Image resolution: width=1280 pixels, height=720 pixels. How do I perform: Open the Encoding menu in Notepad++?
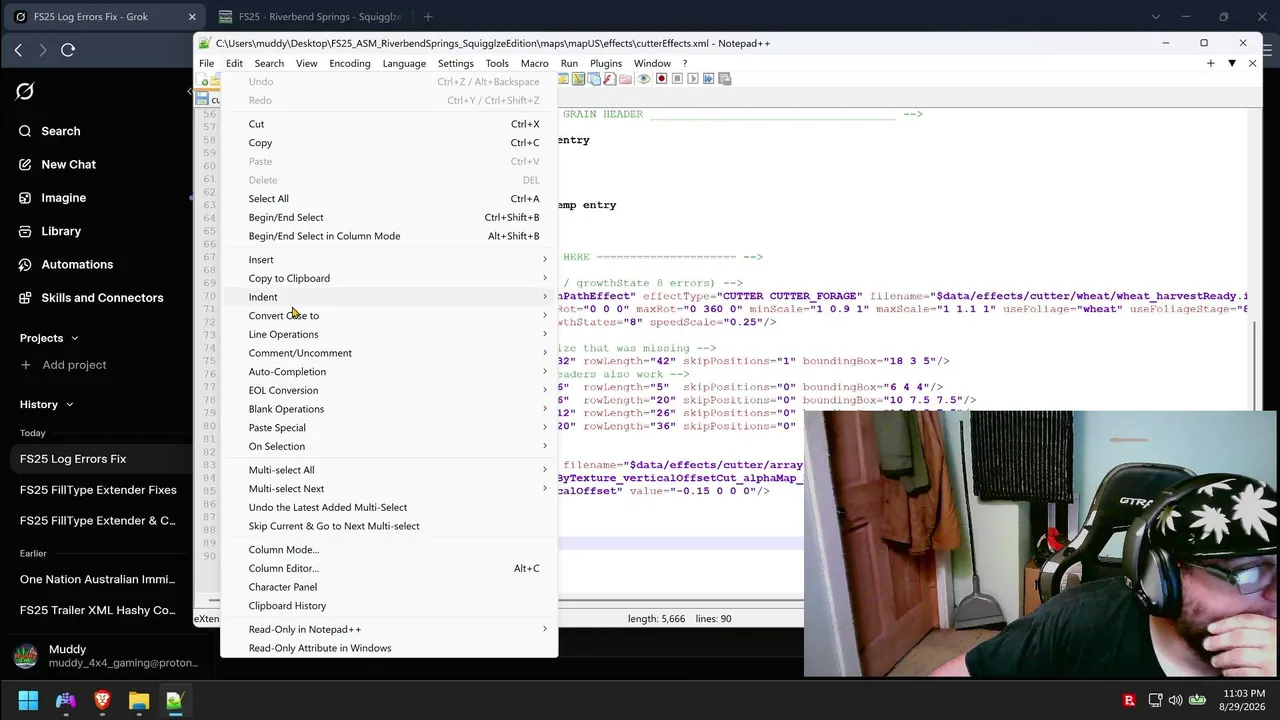[350, 63]
